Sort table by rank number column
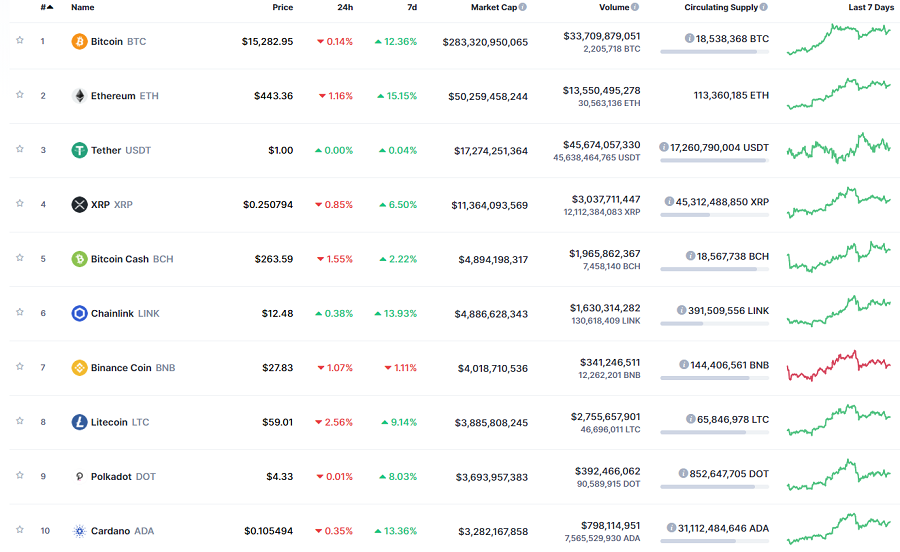The image size is (900, 552). click(47, 7)
